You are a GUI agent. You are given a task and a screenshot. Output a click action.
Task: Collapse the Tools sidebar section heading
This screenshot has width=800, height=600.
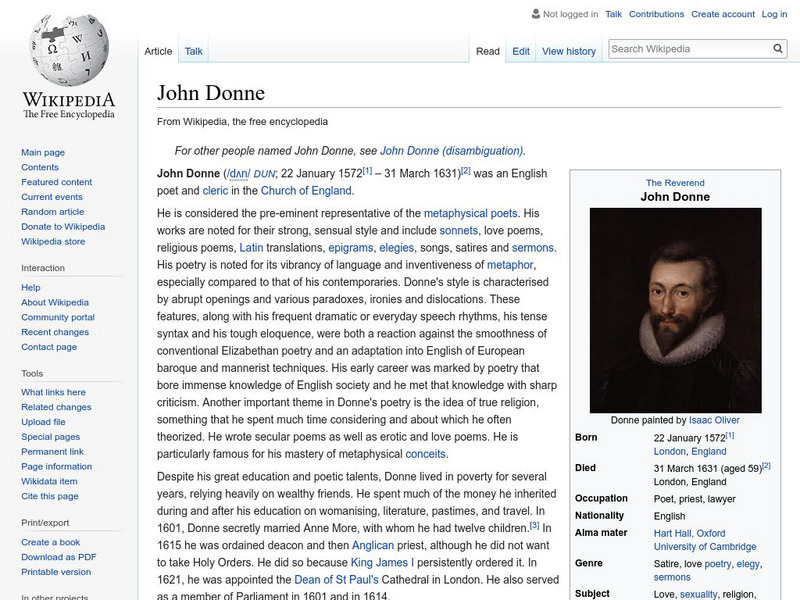coord(32,373)
